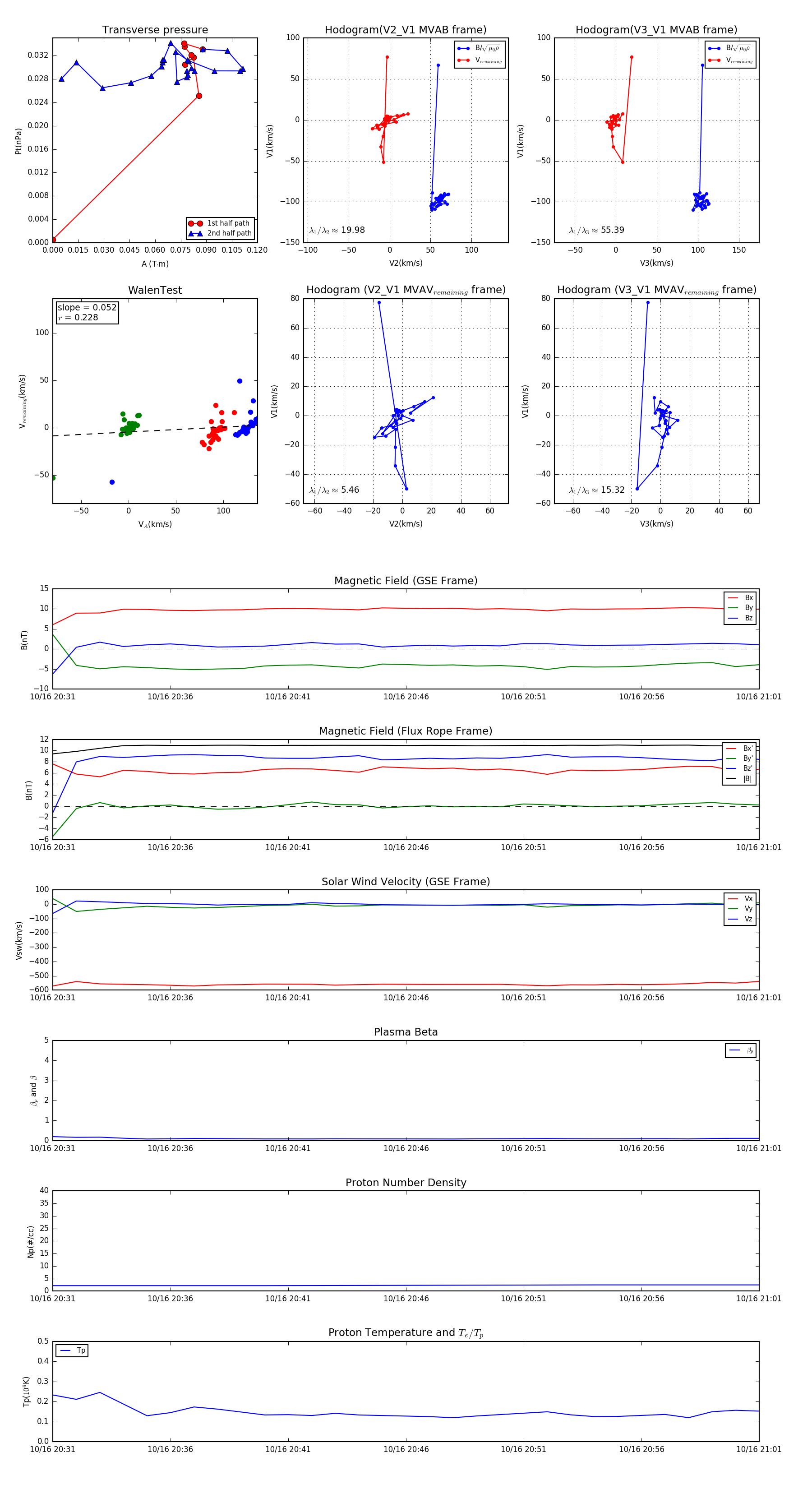Click the "Solar Wind Velocity (GSE Frame)" title
Image resolution: width=812 pixels, height=1489 pixels.
tap(406, 882)
